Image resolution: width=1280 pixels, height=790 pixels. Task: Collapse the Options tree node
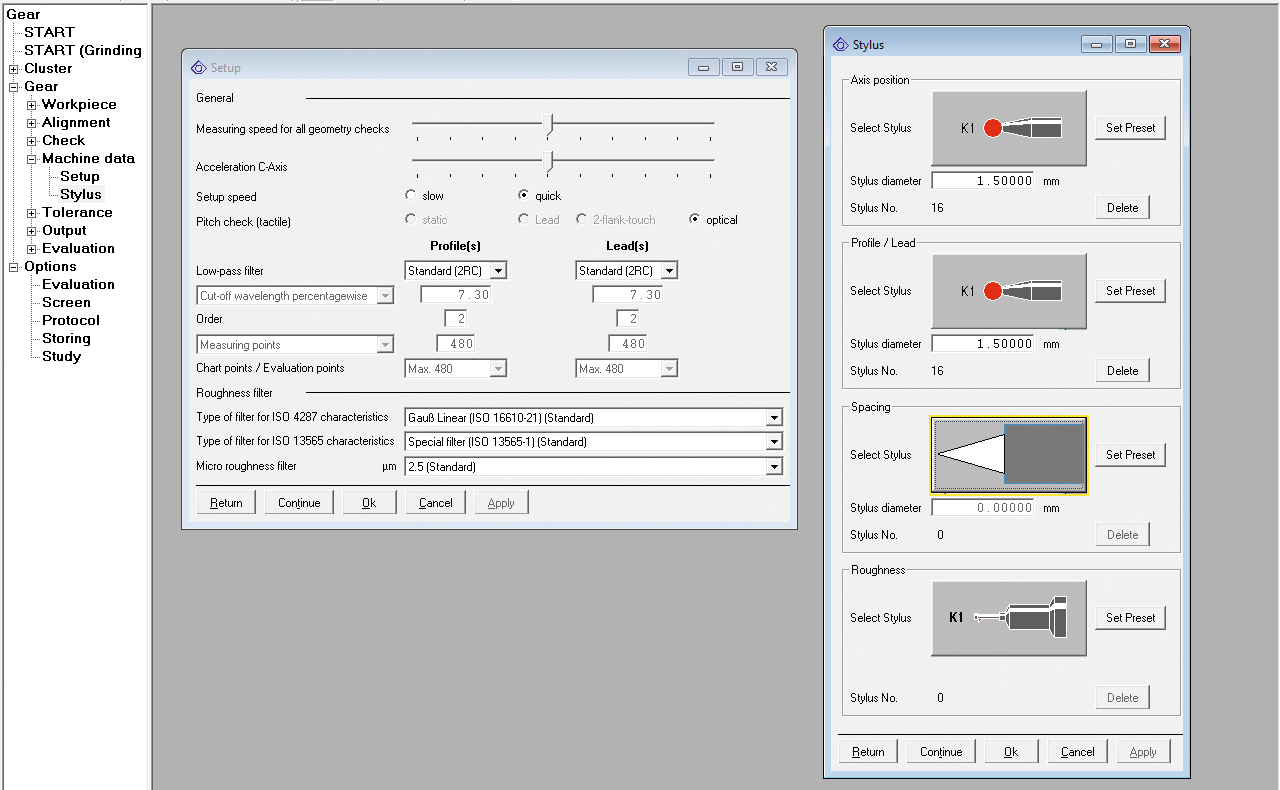tap(14, 267)
